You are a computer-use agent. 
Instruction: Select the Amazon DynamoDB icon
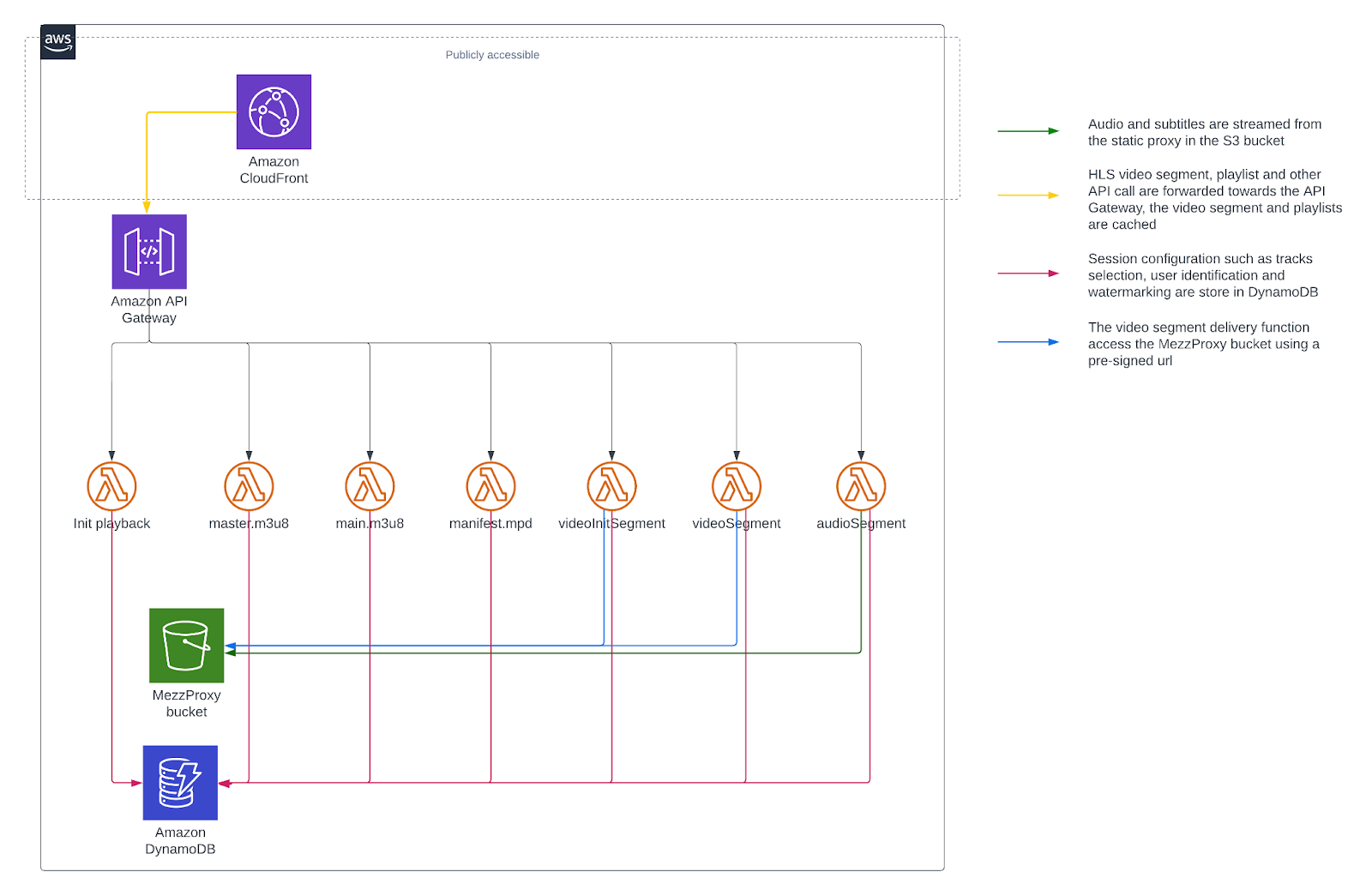click(180, 783)
